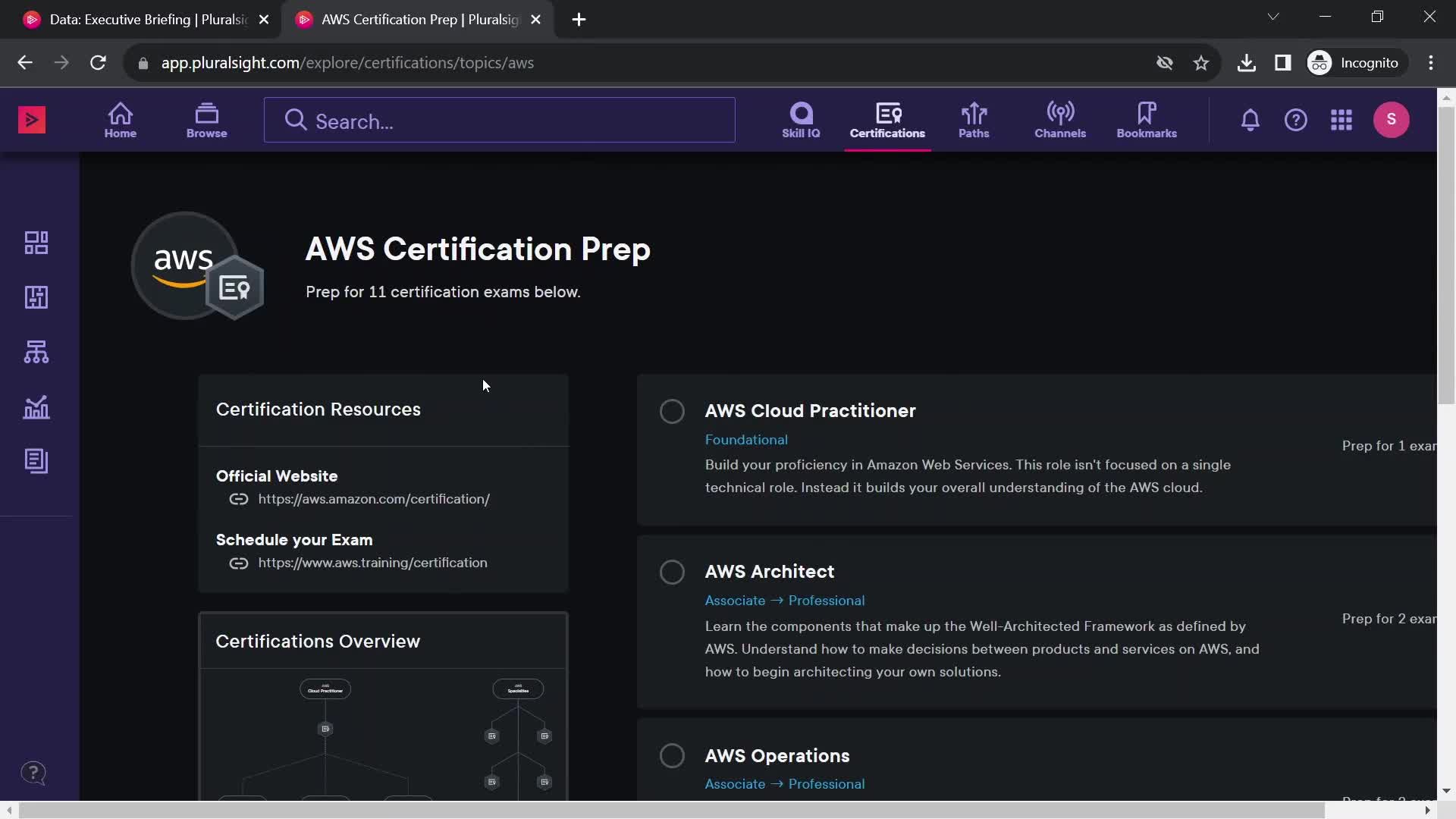Image resolution: width=1456 pixels, height=819 pixels.
Task: Click the horizontal scrollbar right arrow
Action: [x=1427, y=811]
